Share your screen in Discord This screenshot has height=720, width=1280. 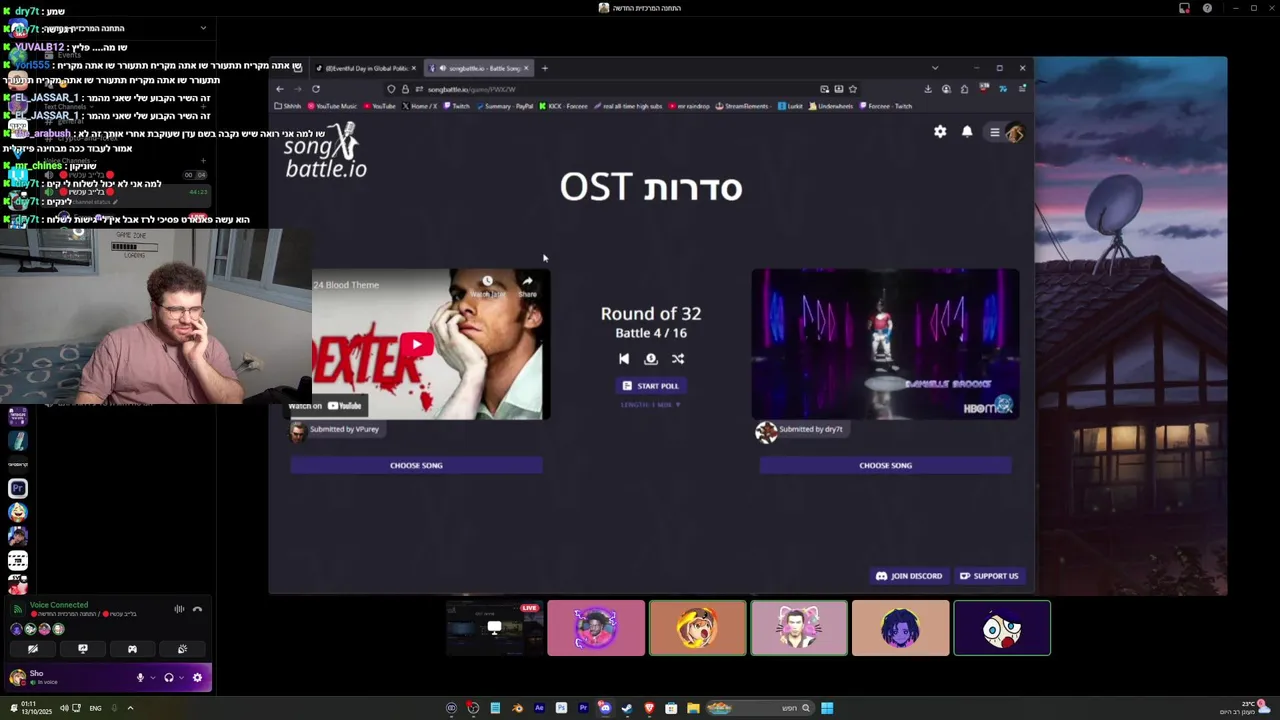(x=83, y=649)
